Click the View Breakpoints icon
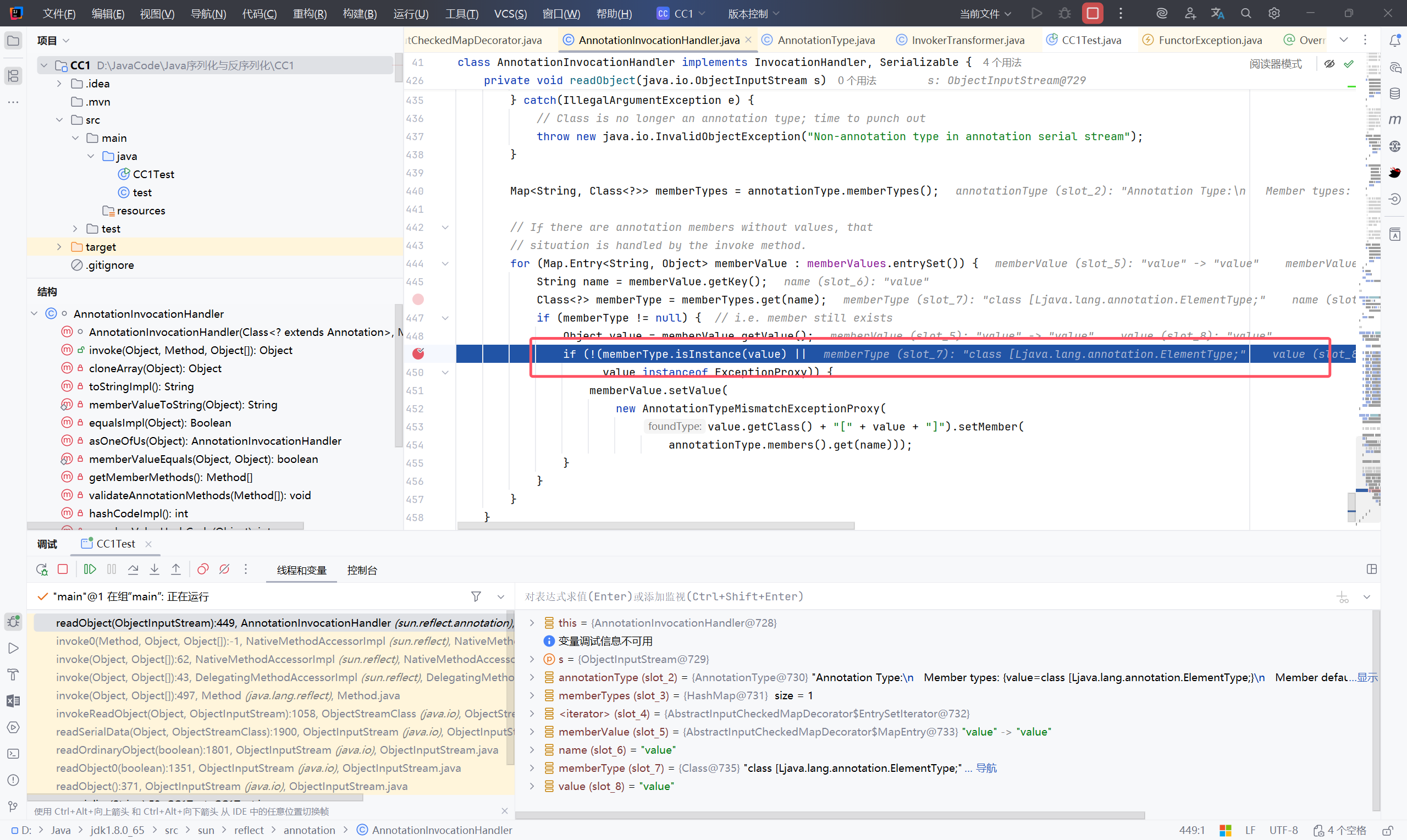Screen dimensions: 1407x840 [x=203, y=570]
